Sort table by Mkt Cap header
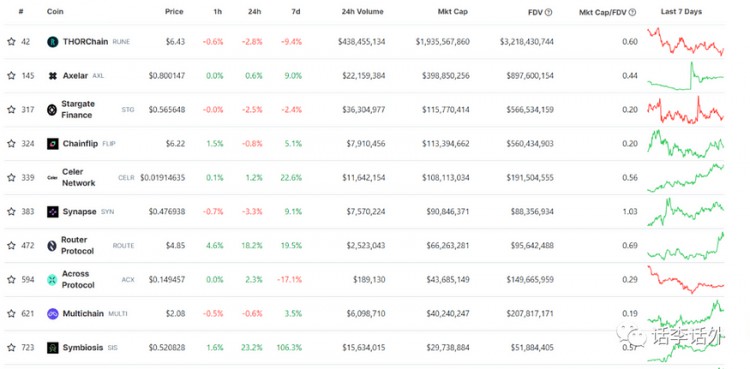 [453, 11]
